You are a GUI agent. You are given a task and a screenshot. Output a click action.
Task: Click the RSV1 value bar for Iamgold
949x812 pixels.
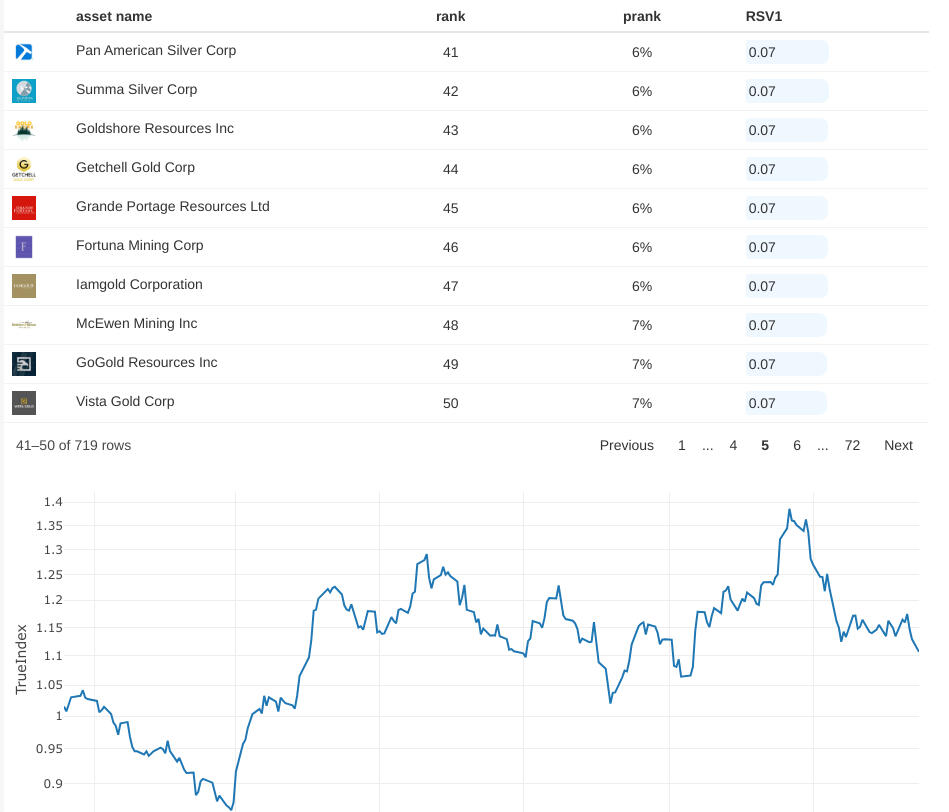(x=786, y=286)
